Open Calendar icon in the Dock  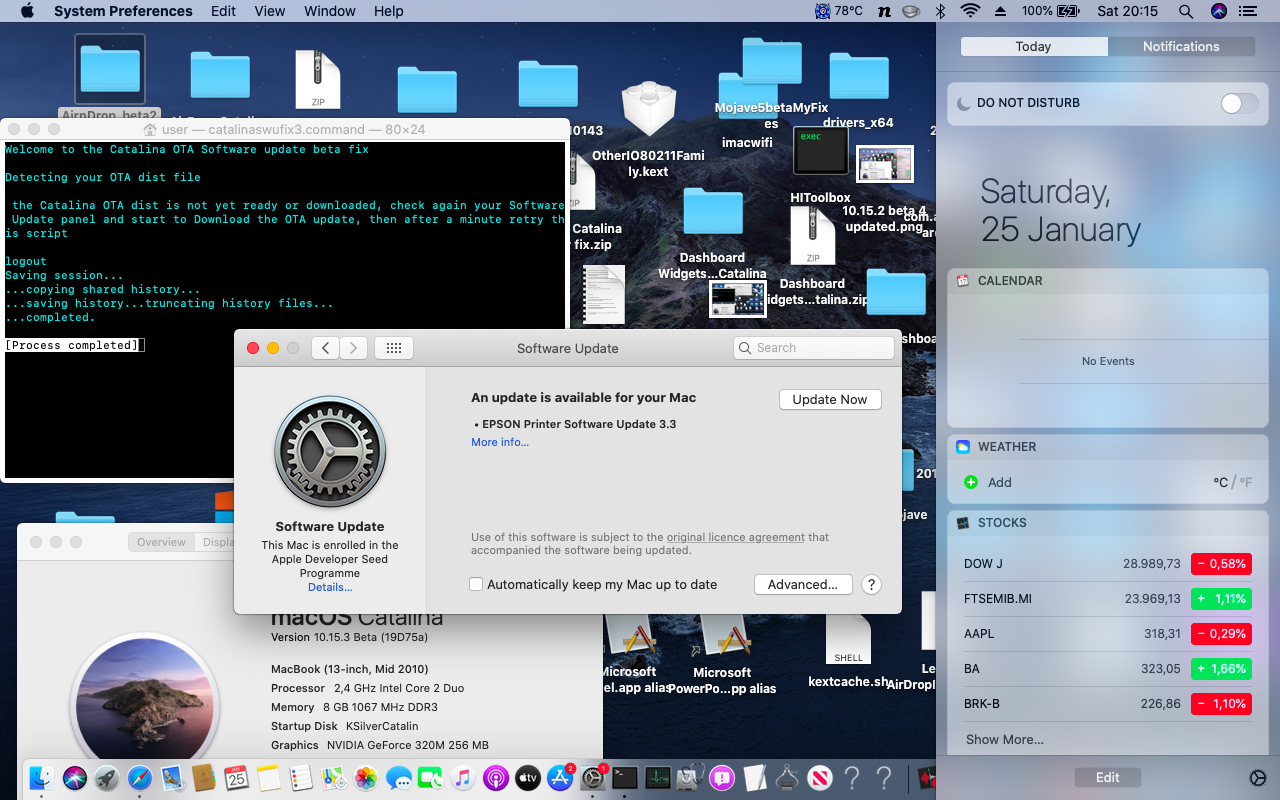(x=236, y=778)
